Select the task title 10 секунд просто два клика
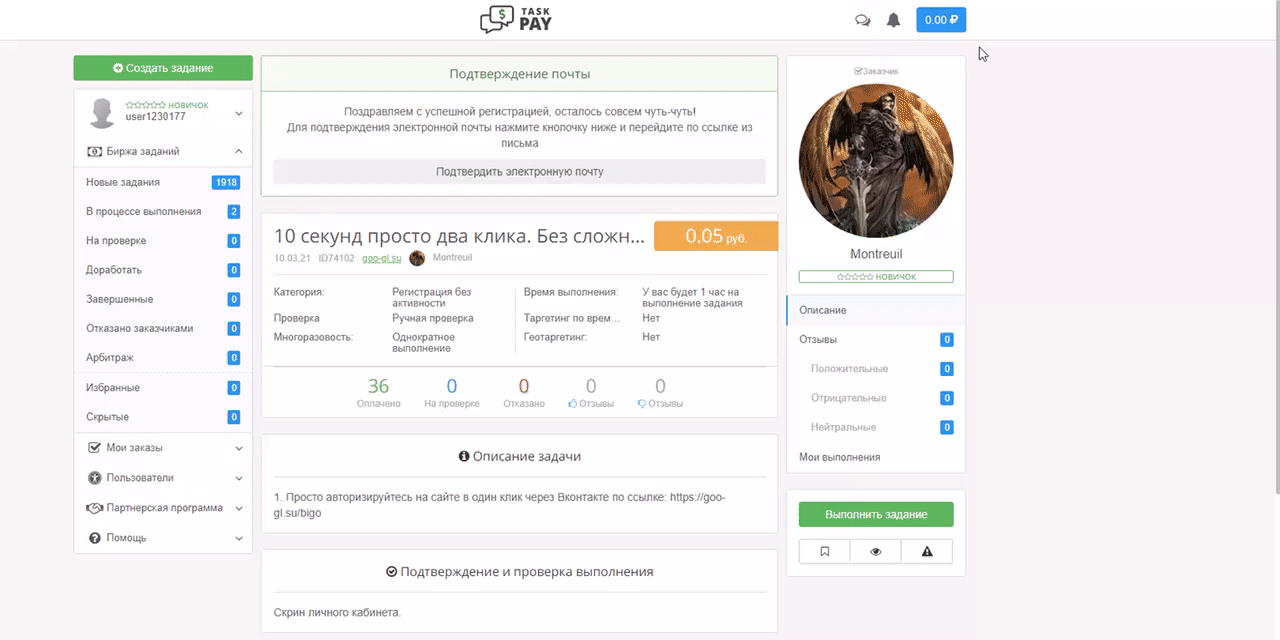This screenshot has width=1280, height=640. click(x=459, y=236)
